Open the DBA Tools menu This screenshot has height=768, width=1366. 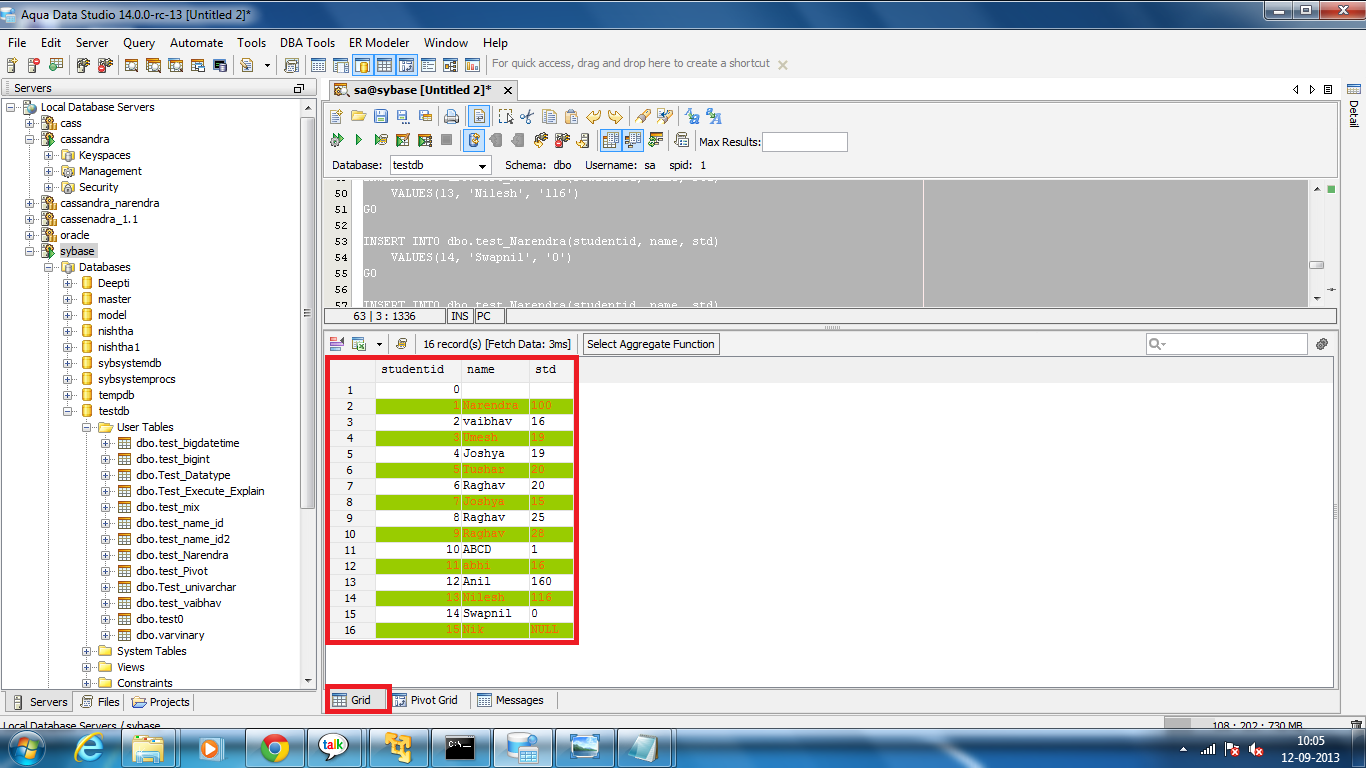[x=307, y=43]
